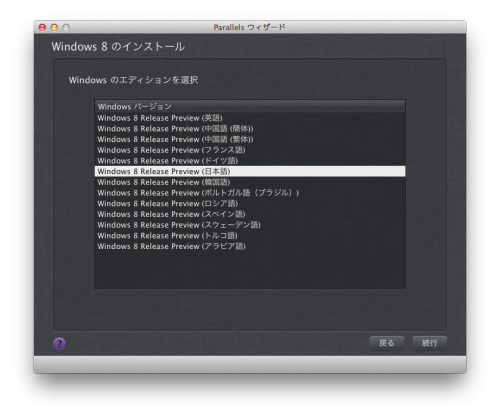
Task: Select Windows 8 Release Preview (トルコ語)
Action: (x=250, y=235)
